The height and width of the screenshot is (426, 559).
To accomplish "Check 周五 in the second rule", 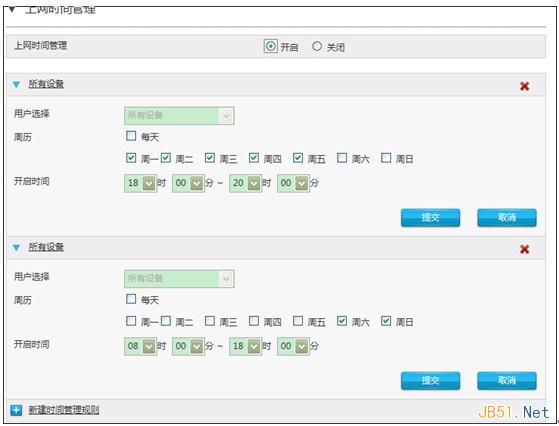I will [298, 321].
